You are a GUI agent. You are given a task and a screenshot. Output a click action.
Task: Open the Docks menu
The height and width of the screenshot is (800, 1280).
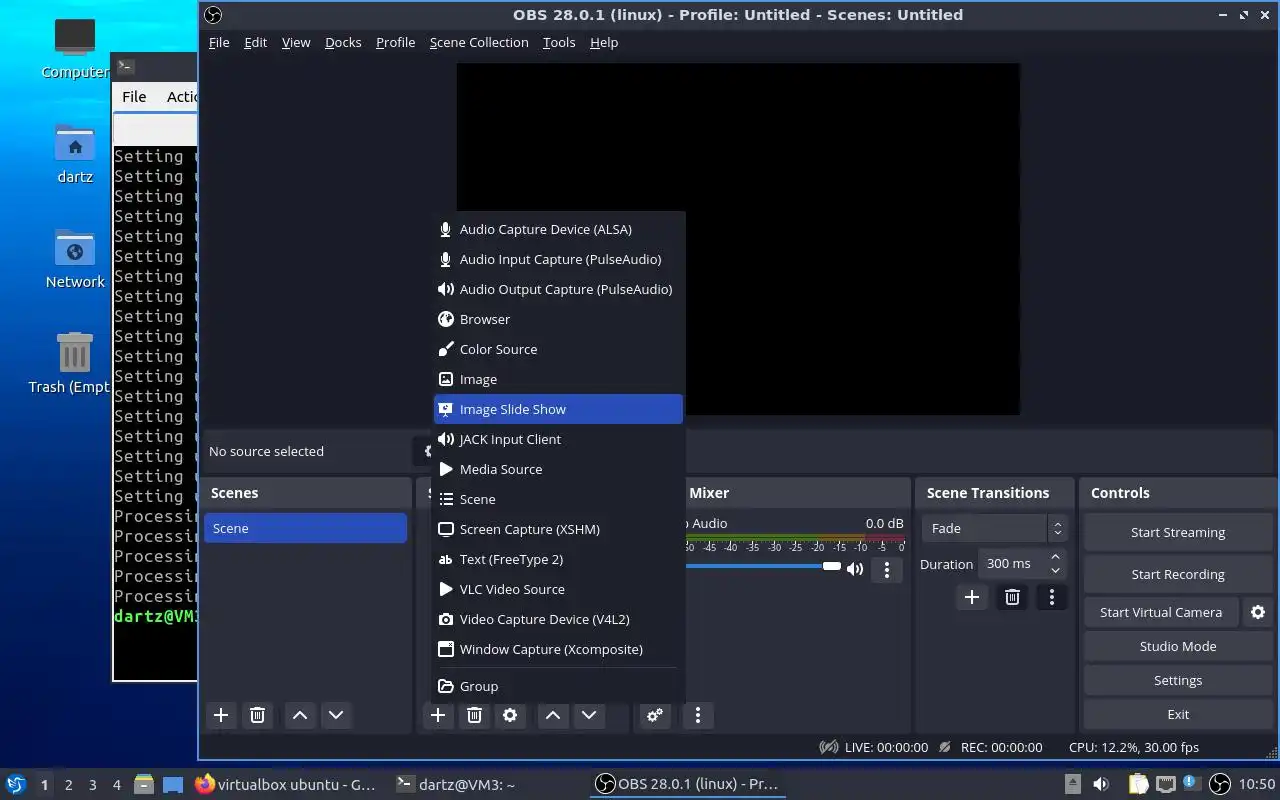(x=343, y=42)
